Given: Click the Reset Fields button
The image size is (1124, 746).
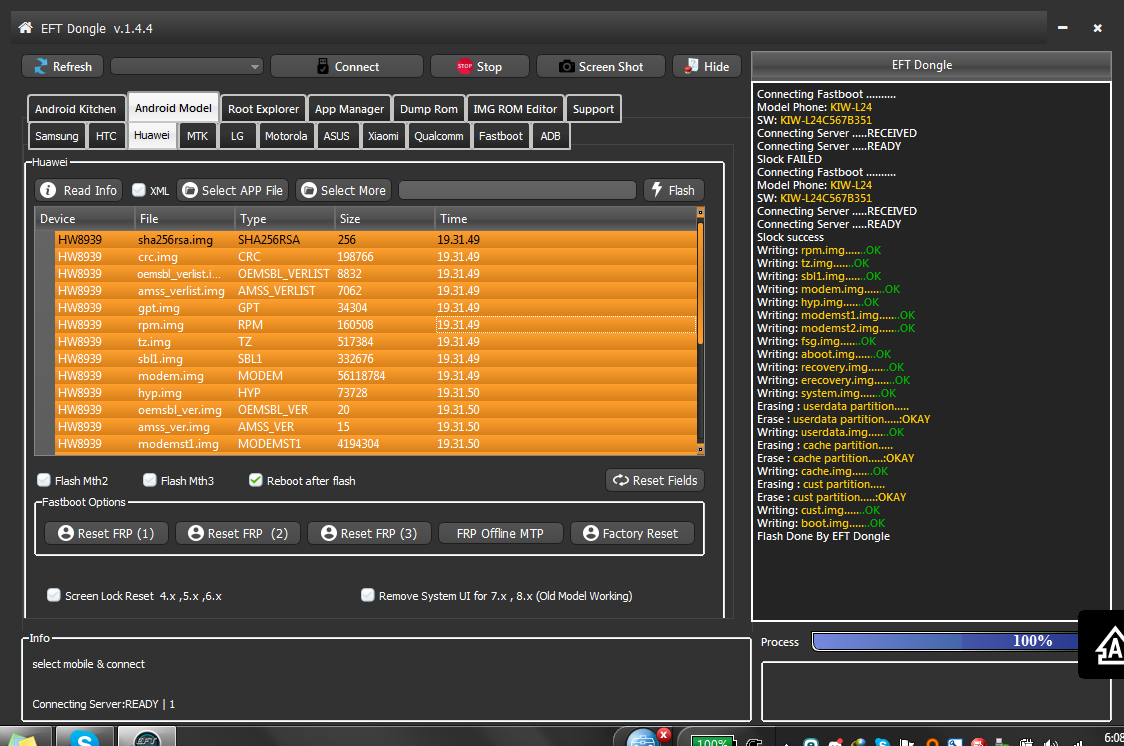Looking at the screenshot, I should coord(655,480).
